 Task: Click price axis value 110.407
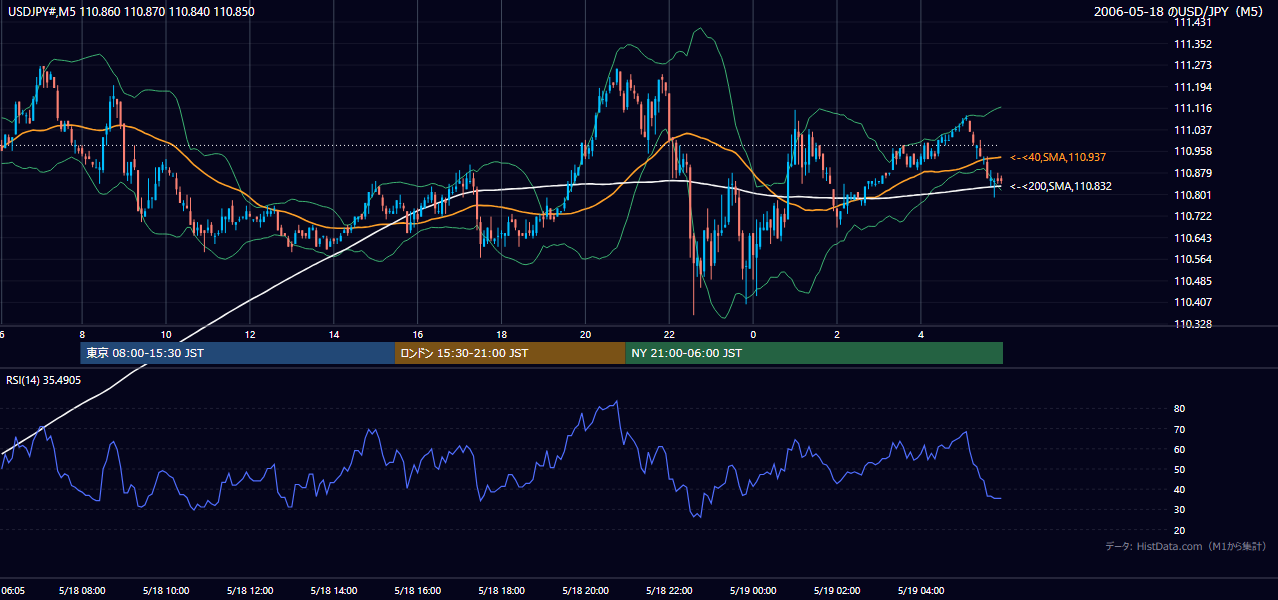1192,302
